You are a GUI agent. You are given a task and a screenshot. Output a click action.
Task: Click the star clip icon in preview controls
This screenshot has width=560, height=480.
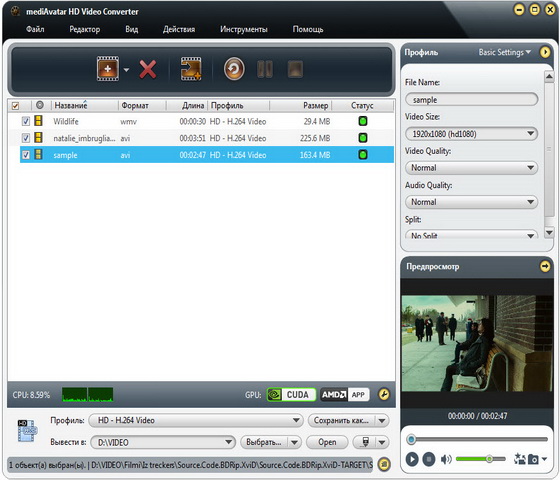click(x=519, y=459)
